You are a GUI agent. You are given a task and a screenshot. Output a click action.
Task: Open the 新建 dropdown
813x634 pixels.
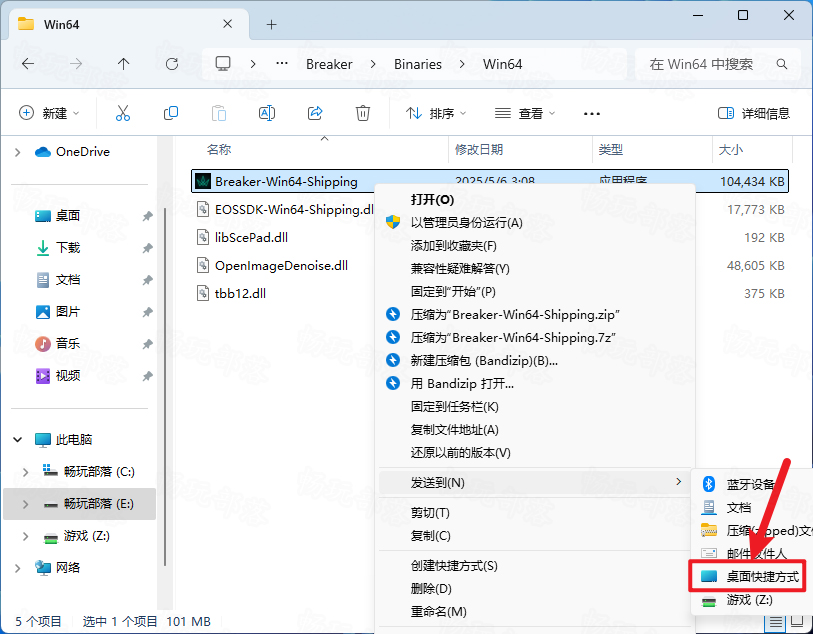49,113
